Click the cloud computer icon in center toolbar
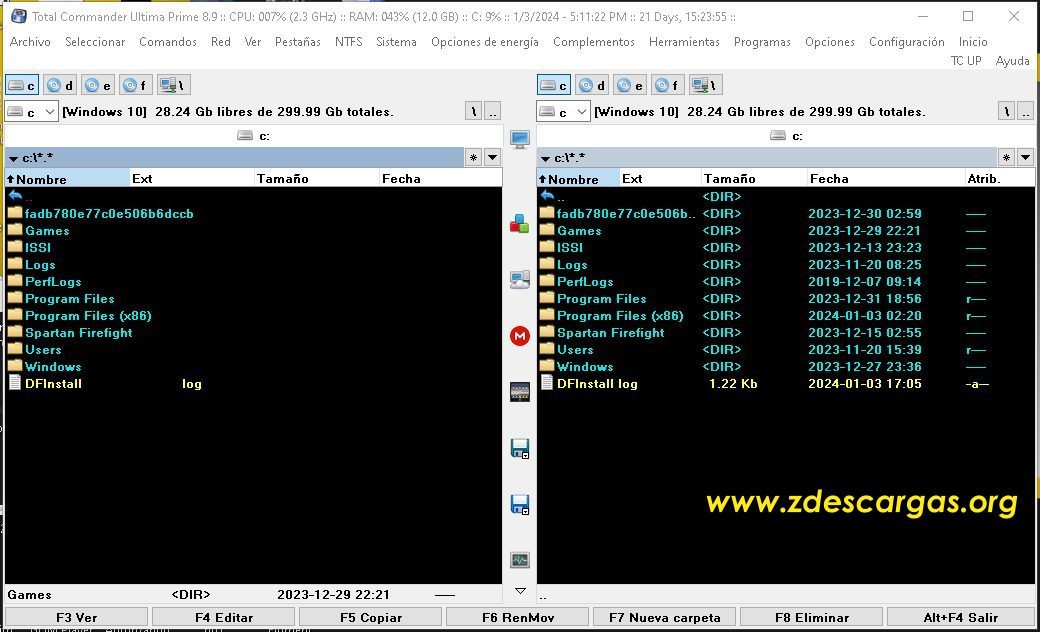Screen dimensions: 1040x632 pyautogui.click(x=519, y=279)
